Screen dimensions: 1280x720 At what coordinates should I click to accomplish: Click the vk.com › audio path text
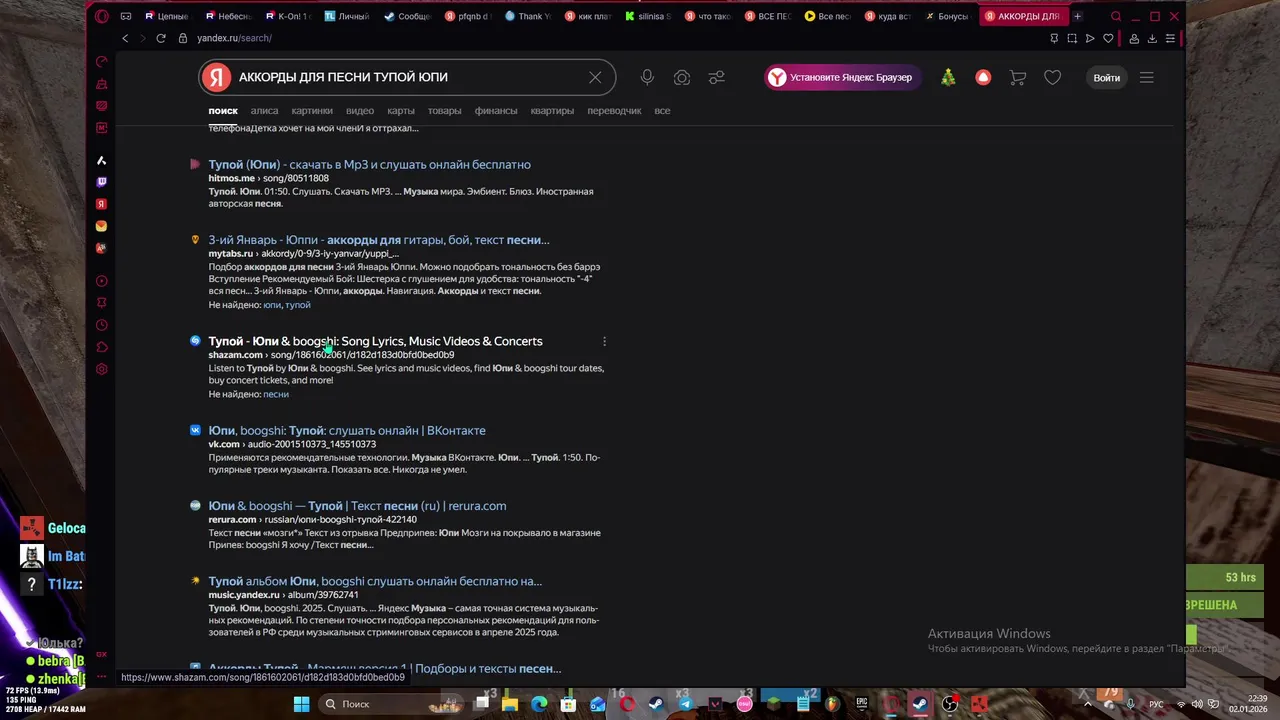pos(292,444)
